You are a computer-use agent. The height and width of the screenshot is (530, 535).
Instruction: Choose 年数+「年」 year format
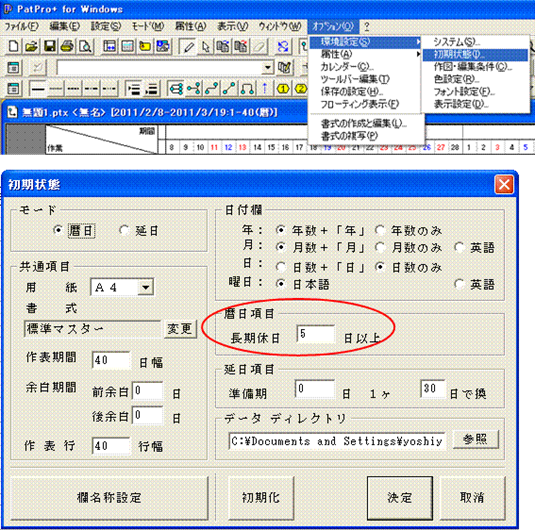tap(280, 230)
